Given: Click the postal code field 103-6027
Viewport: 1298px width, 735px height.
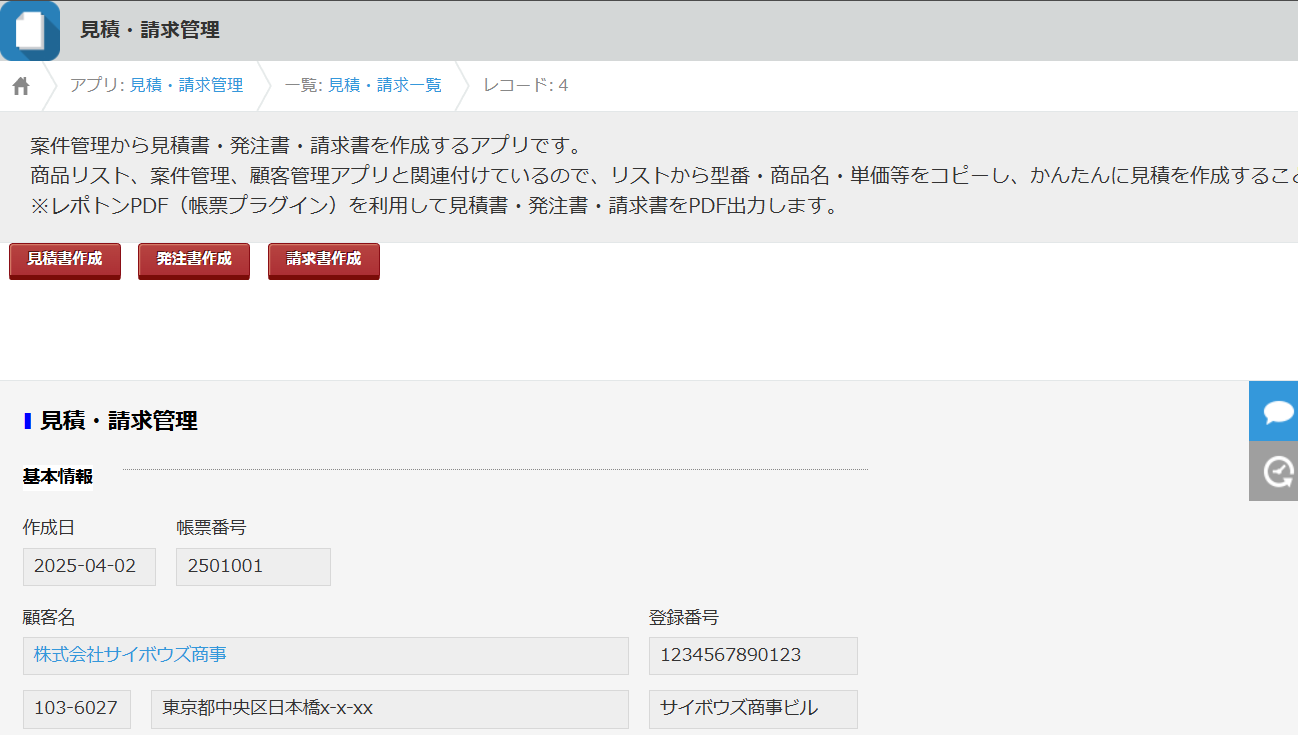Looking at the screenshot, I should click(x=77, y=709).
